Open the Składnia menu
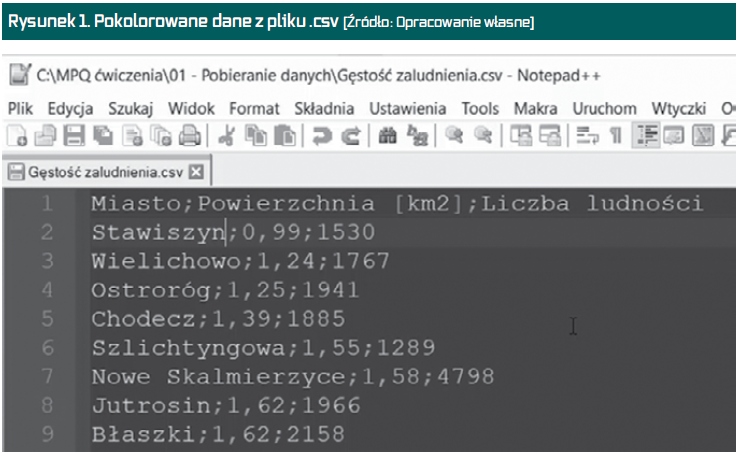 [x=326, y=108]
